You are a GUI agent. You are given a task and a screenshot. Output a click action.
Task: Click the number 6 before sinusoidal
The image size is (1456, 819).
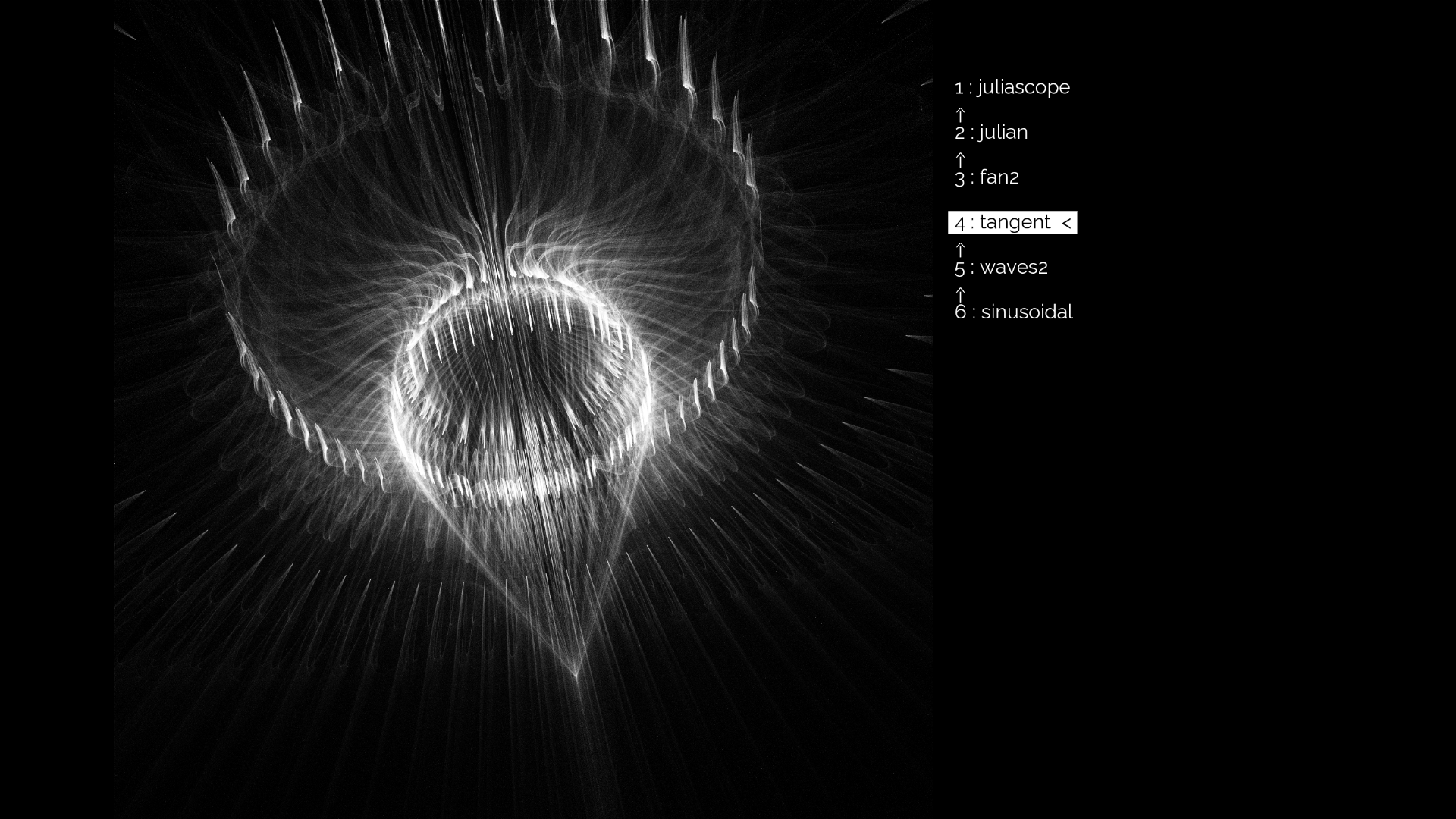pos(960,312)
